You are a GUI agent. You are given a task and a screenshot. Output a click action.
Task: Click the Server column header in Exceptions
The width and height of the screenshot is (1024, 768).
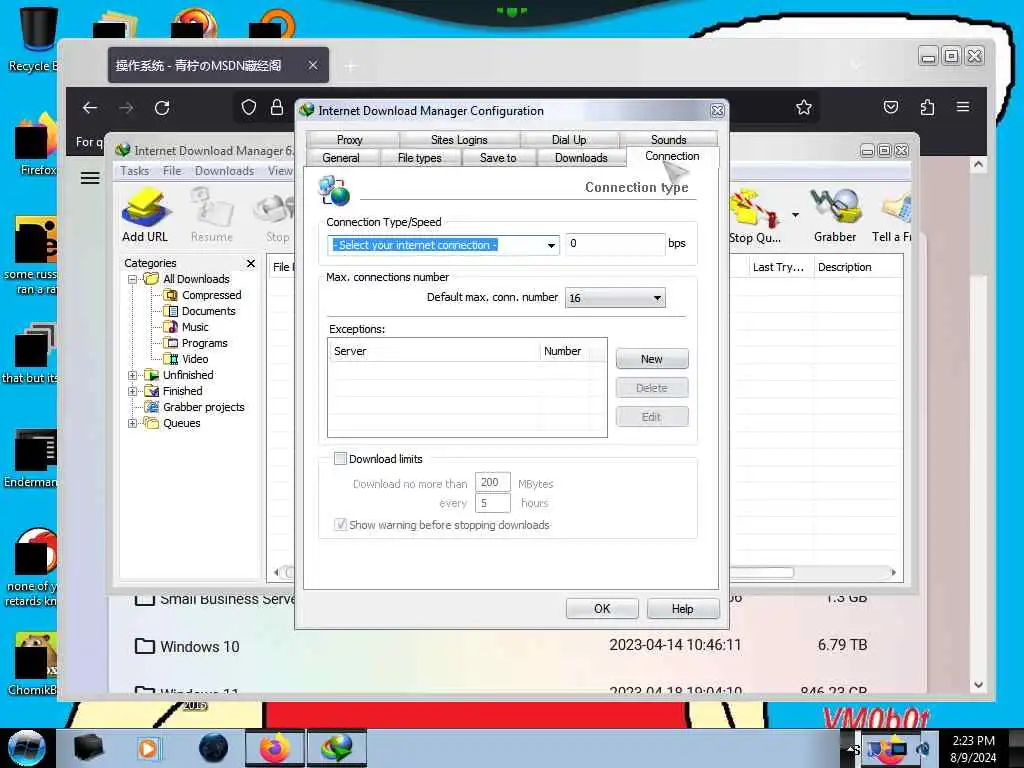coord(434,351)
